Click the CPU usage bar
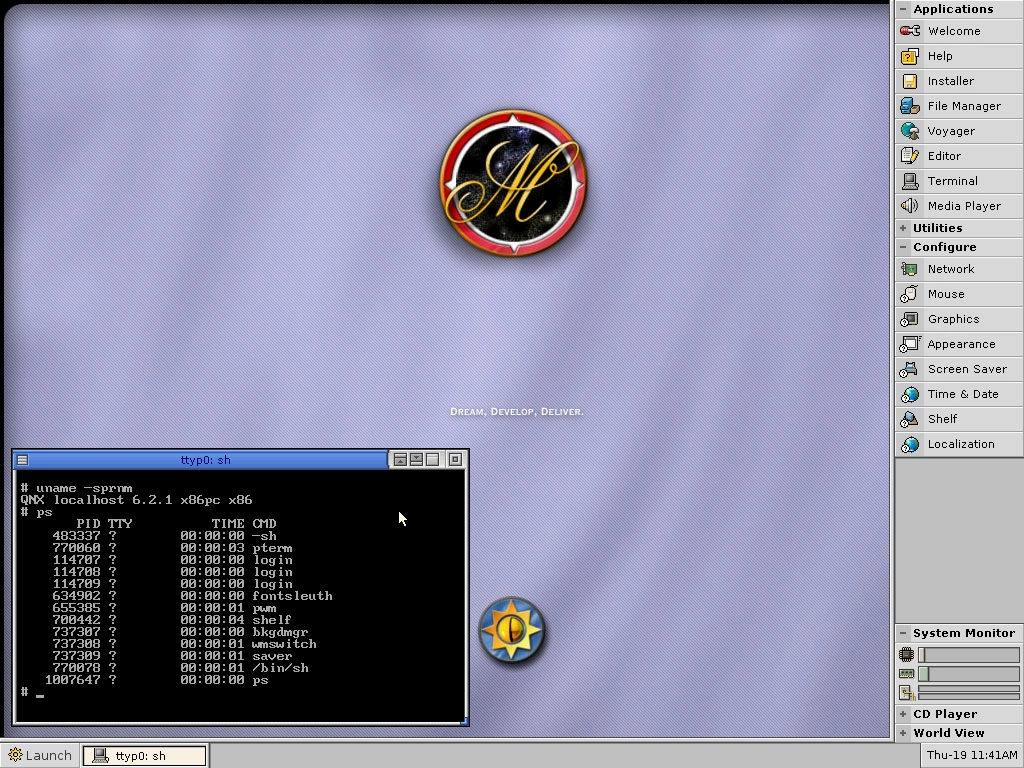This screenshot has width=1024, height=768. point(968,654)
